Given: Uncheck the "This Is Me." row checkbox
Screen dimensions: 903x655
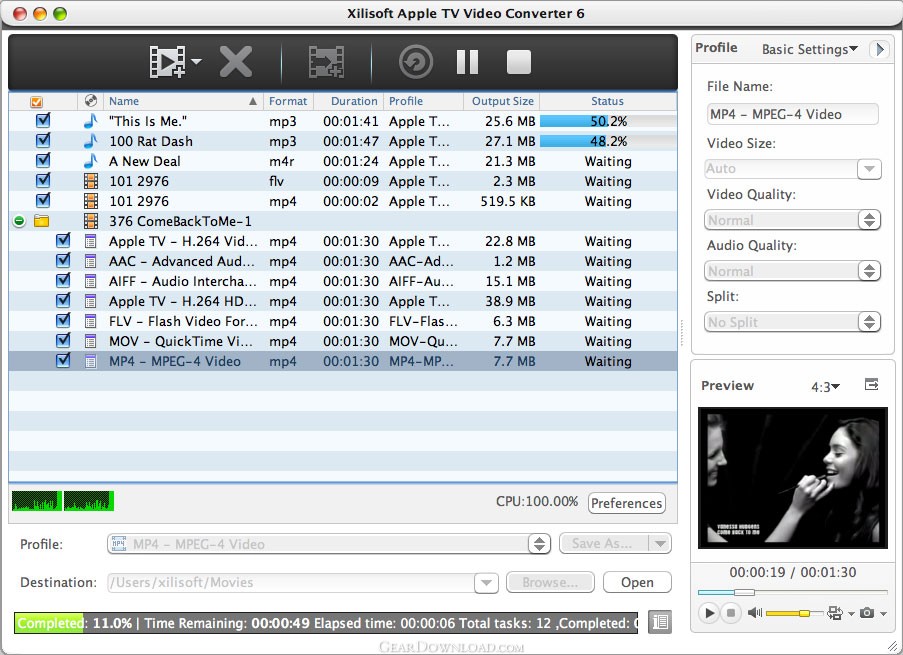Looking at the screenshot, I should pyautogui.click(x=43, y=120).
